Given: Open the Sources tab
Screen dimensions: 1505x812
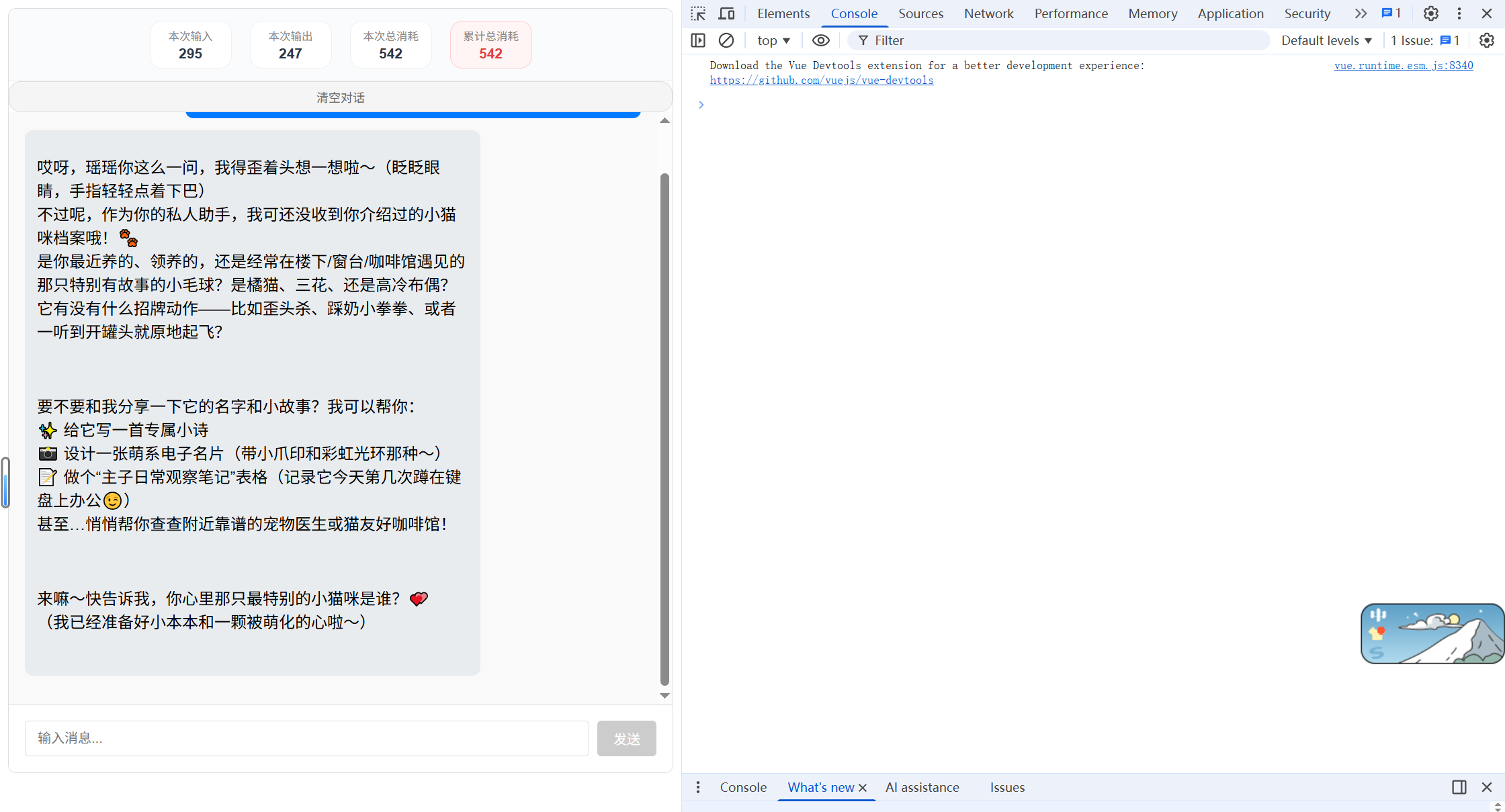Looking at the screenshot, I should tap(920, 13).
